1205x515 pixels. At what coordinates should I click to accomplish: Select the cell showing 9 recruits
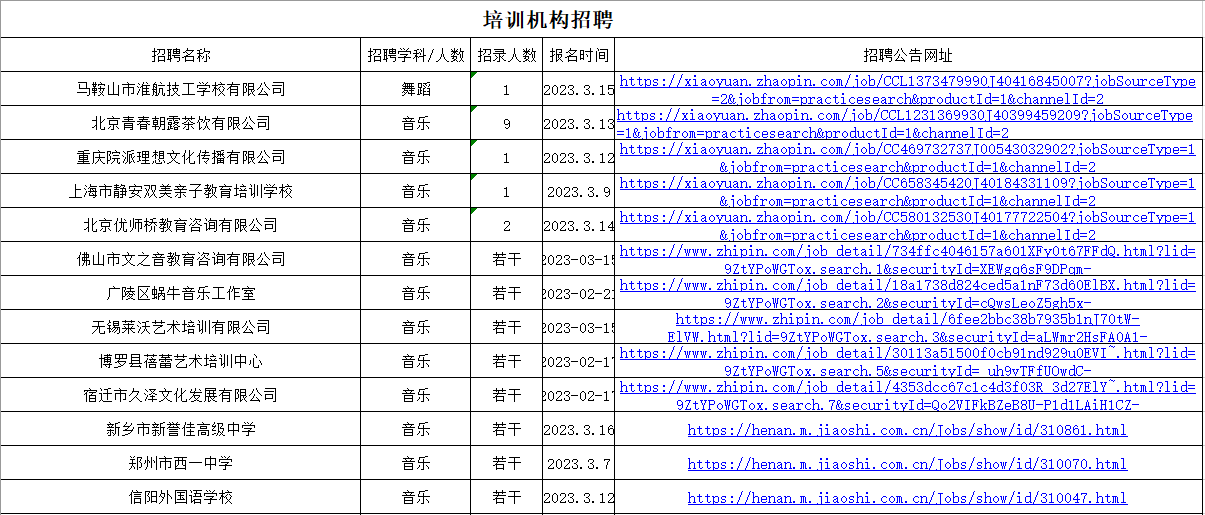(x=506, y=123)
